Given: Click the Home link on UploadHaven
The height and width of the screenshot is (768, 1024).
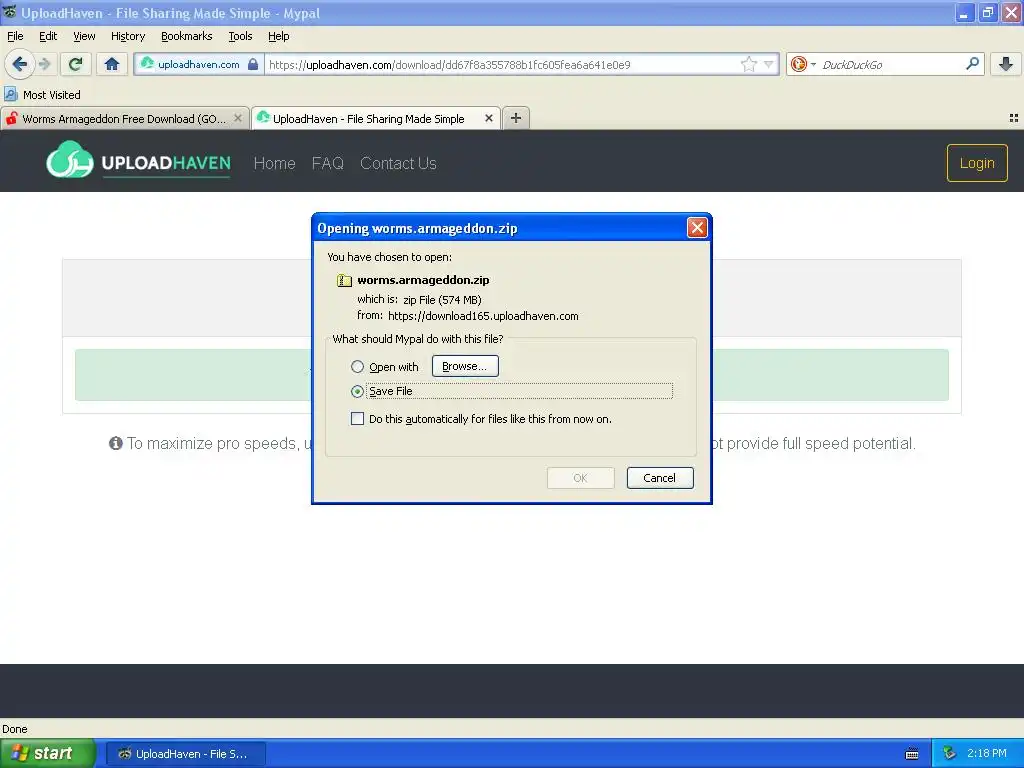Looking at the screenshot, I should (x=274, y=163).
